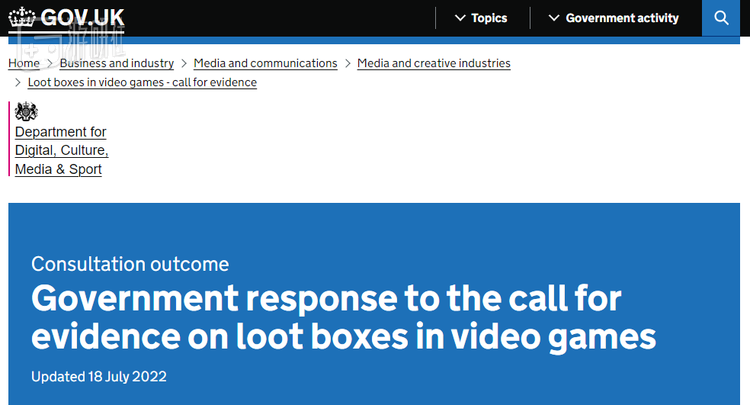Image resolution: width=750 pixels, height=405 pixels.
Task: Go to Home breadcrumb
Action: (24, 63)
